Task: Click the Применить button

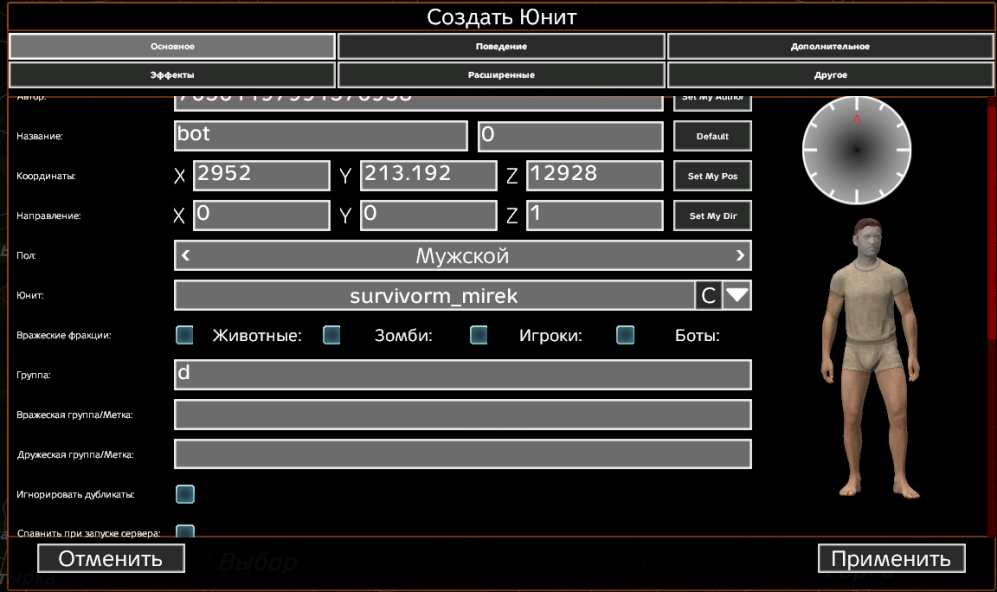Action: (x=891, y=559)
